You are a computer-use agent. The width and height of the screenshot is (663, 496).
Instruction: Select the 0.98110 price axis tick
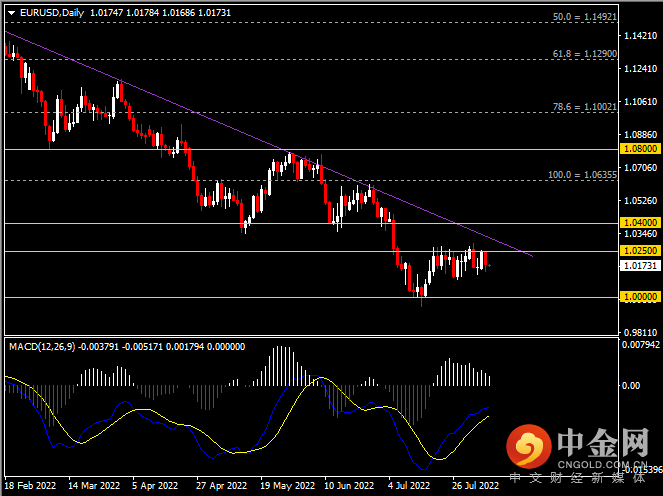641,332
